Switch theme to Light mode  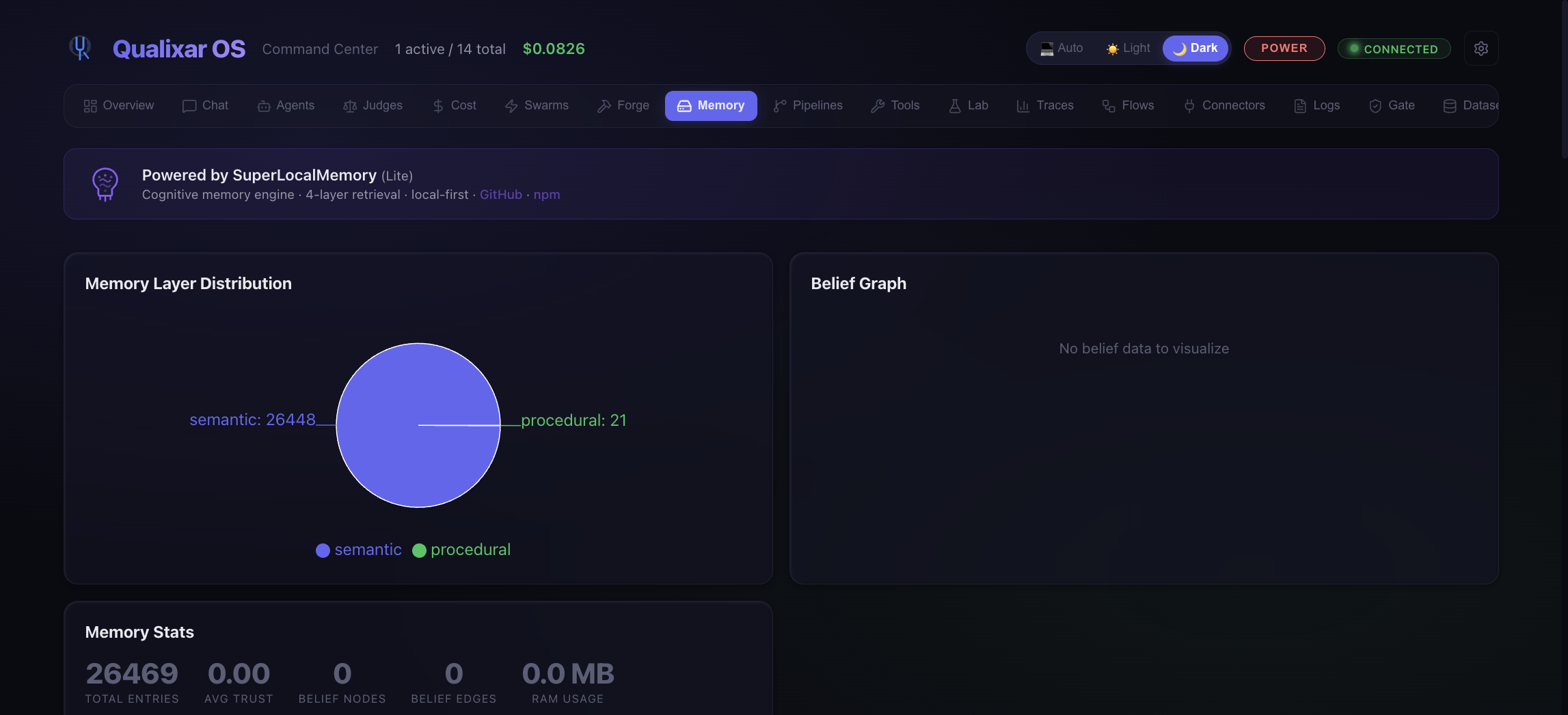click(x=1128, y=49)
